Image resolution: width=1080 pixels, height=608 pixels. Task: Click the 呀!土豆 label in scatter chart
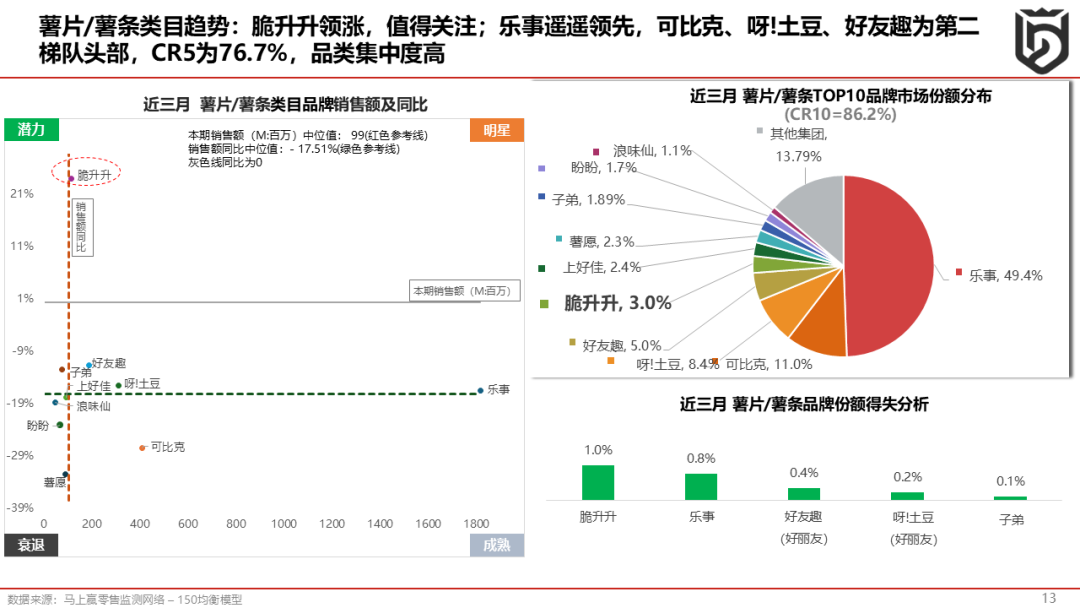coord(142,384)
